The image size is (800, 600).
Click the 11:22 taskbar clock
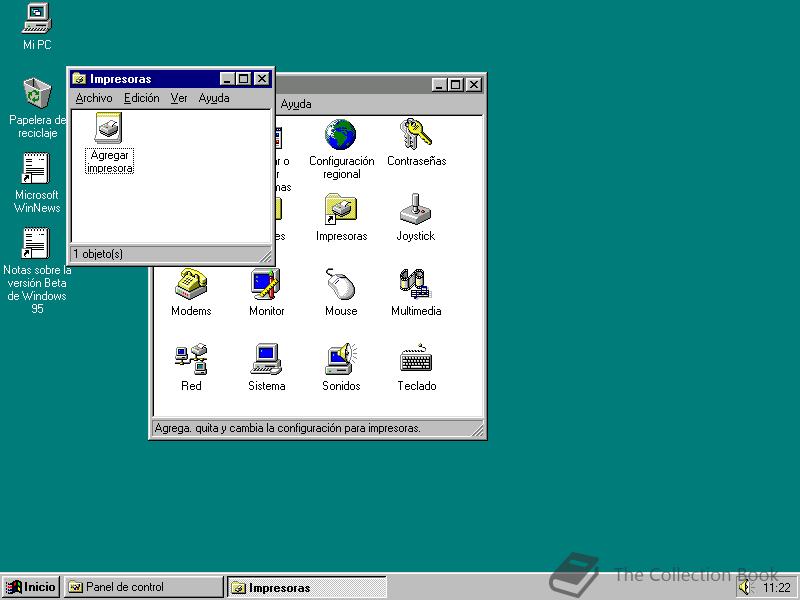[777, 588]
